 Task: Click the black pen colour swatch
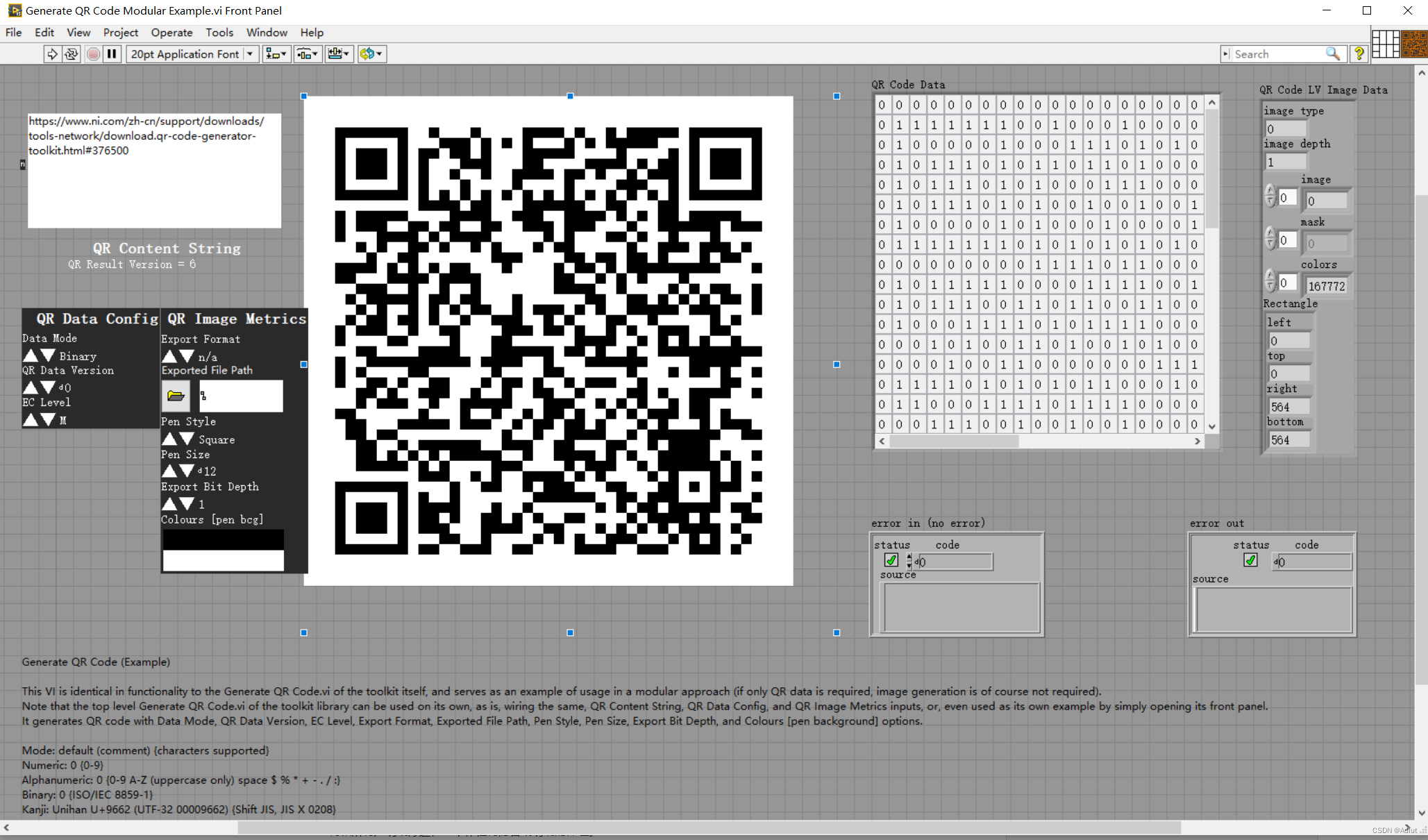click(223, 539)
